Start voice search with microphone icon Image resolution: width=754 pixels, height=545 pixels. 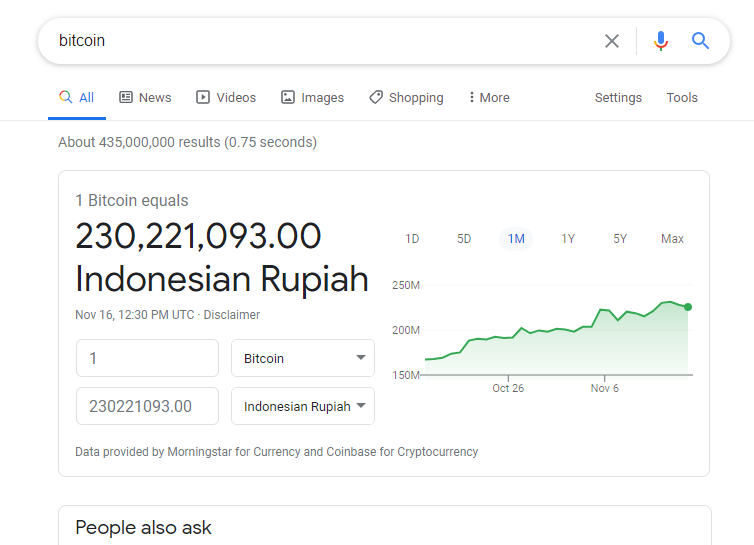[x=660, y=41]
